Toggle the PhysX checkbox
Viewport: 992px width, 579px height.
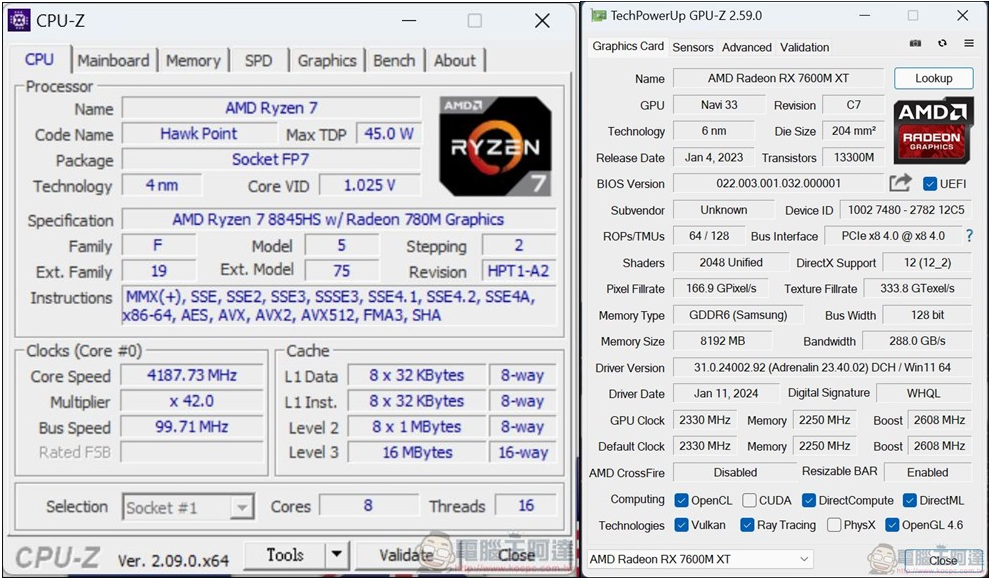coord(834,525)
